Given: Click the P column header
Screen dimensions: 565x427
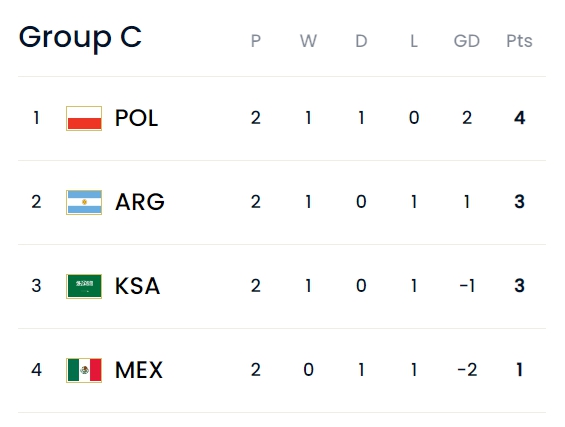Looking at the screenshot, I should pos(256,41).
